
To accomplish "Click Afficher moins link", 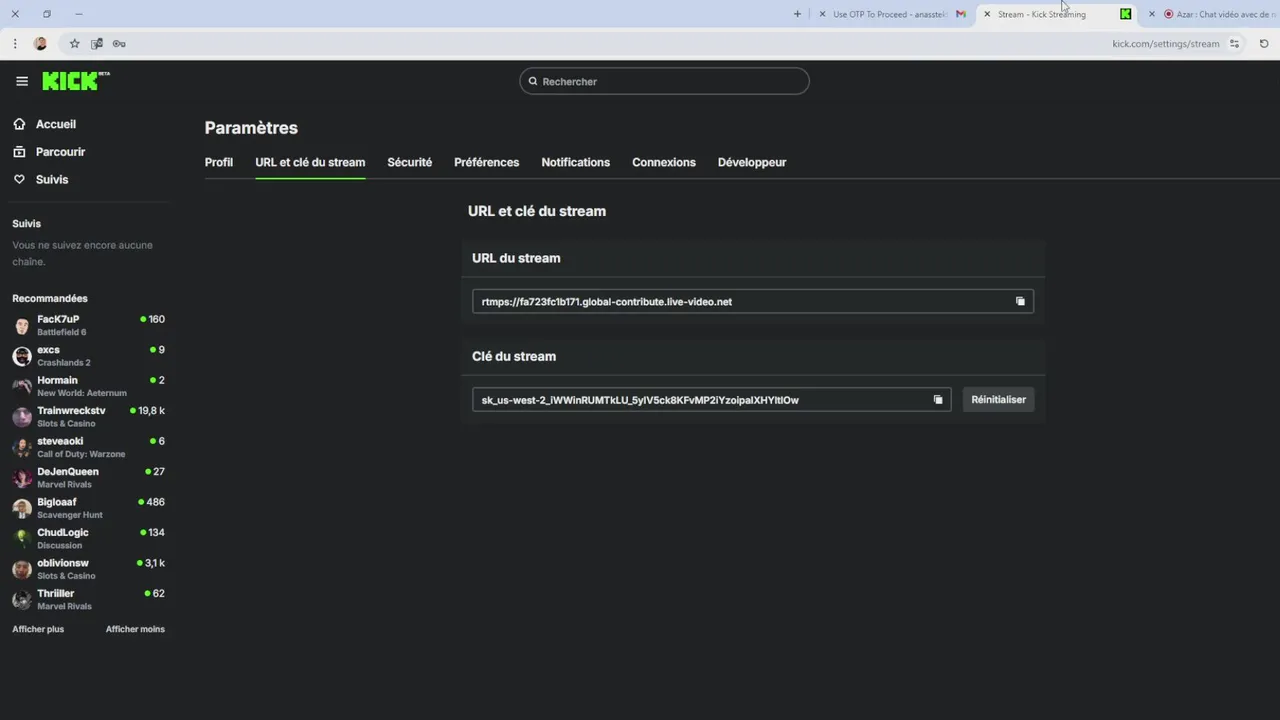I will click(135, 629).
